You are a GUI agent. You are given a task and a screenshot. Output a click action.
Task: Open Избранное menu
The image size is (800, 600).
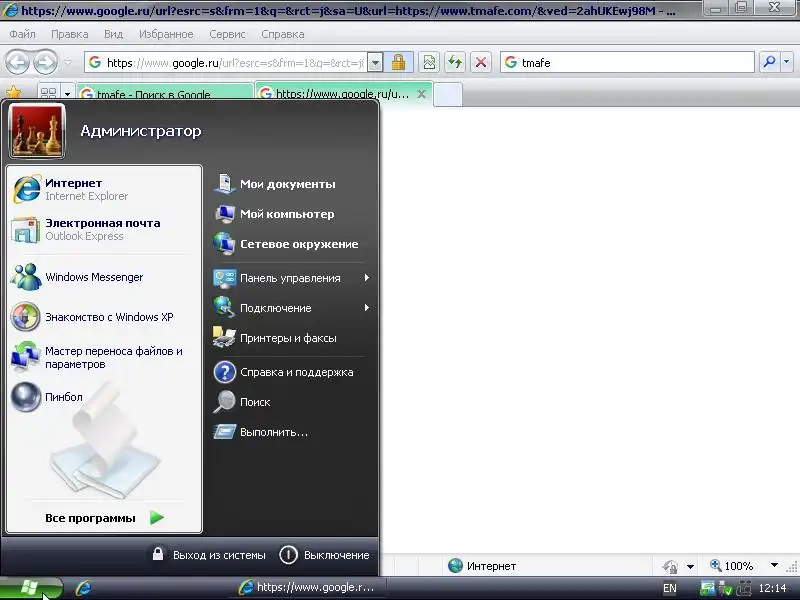(x=166, y=34)
